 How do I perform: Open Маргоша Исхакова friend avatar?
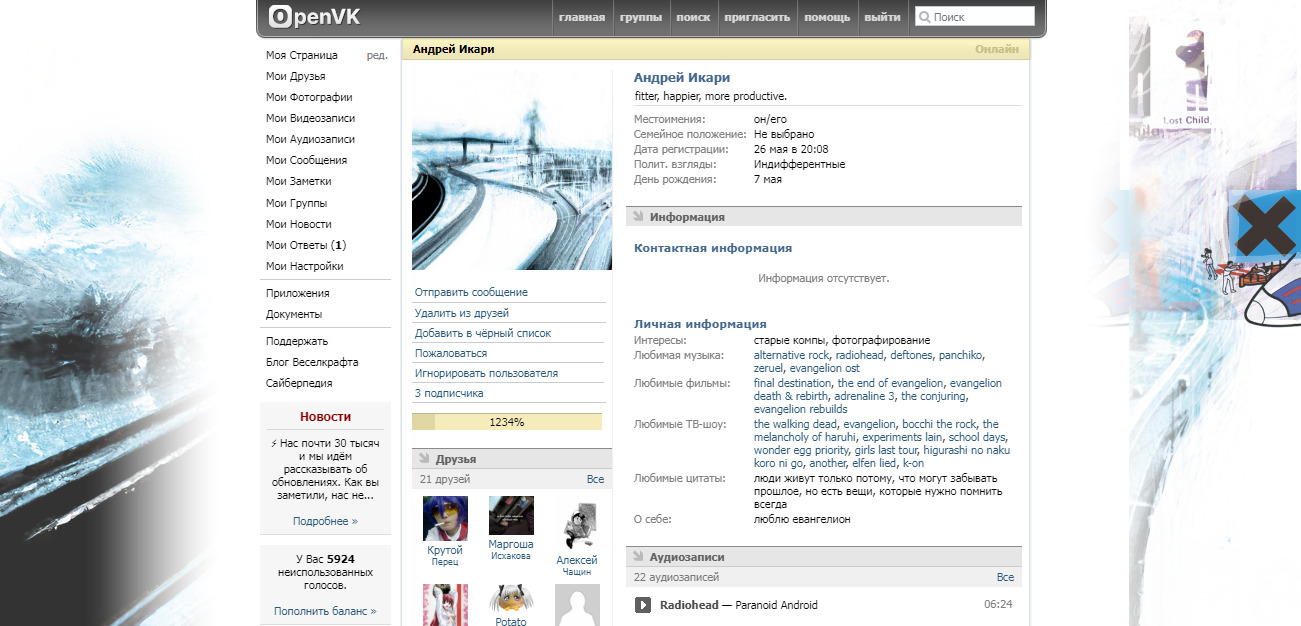[x=511, y=515]
